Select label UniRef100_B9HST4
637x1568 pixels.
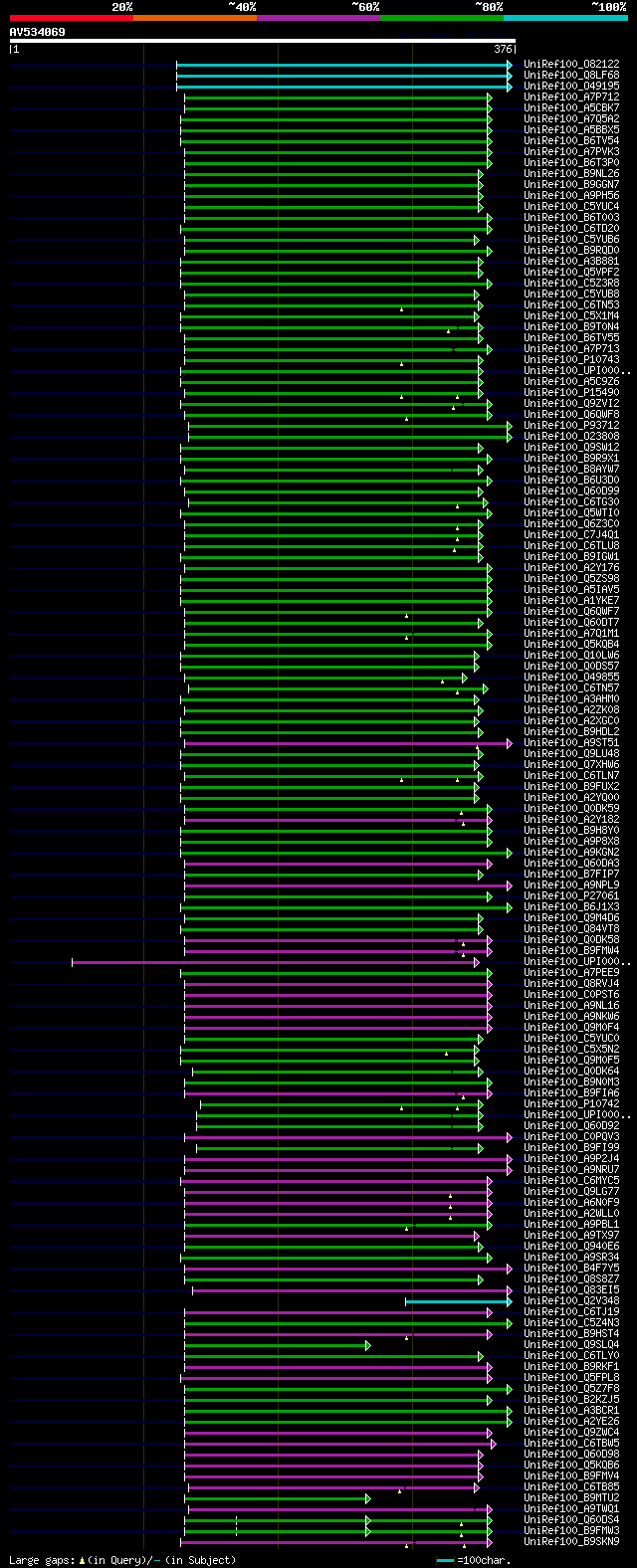tap(571, 1333)
